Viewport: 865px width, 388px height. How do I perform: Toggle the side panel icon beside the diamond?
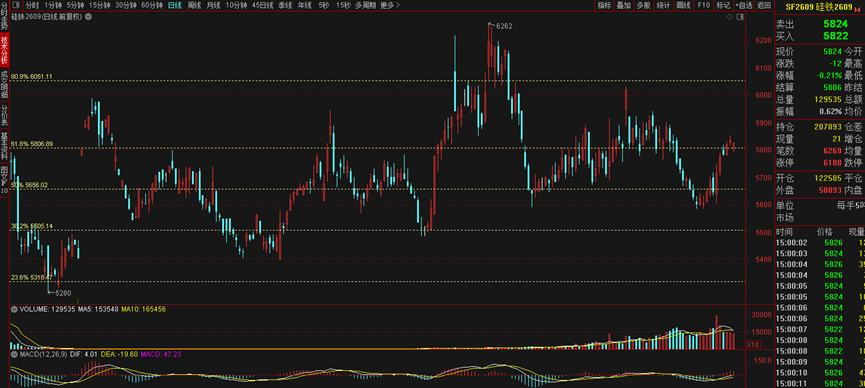[x=740, y=17]
